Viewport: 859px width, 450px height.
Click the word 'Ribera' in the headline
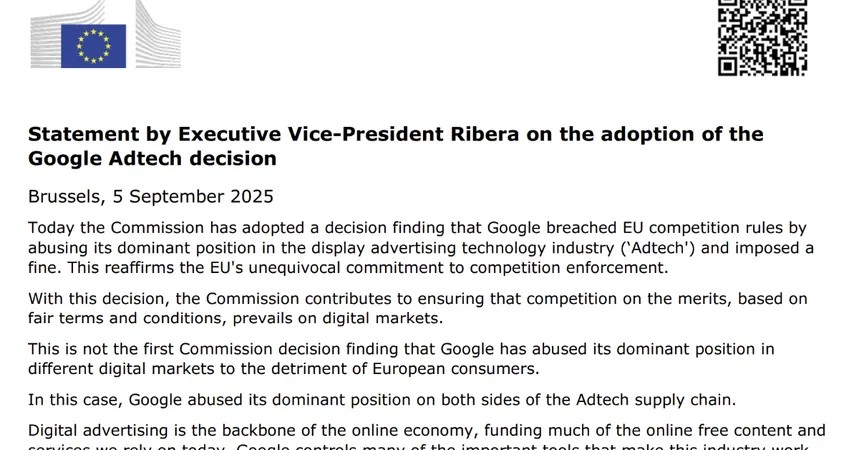point(484,134)
